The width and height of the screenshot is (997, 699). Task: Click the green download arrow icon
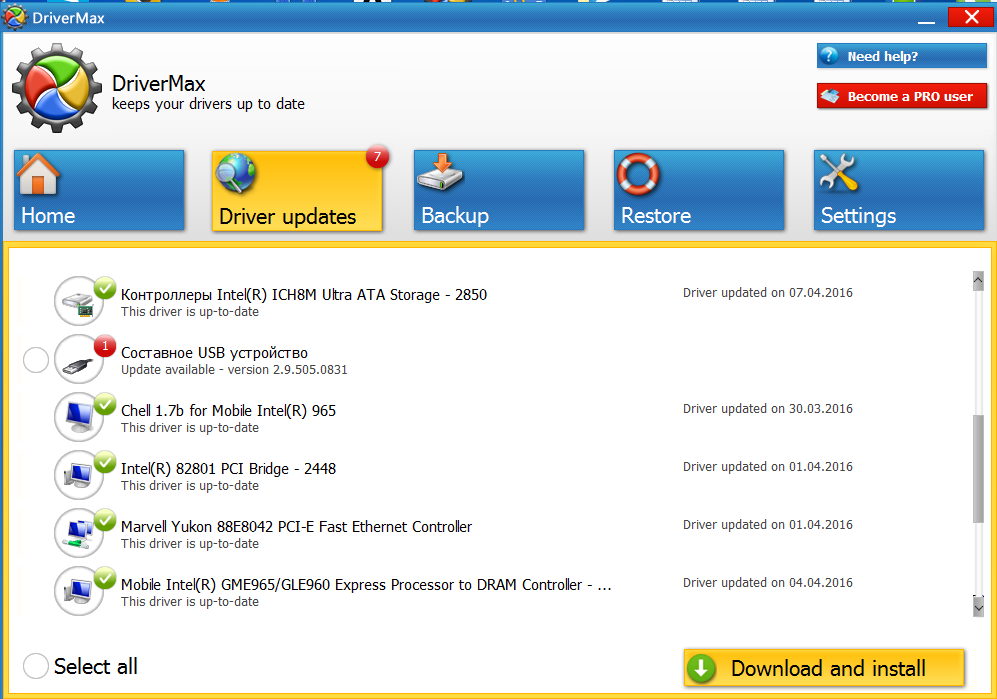[x=701, y=668]
